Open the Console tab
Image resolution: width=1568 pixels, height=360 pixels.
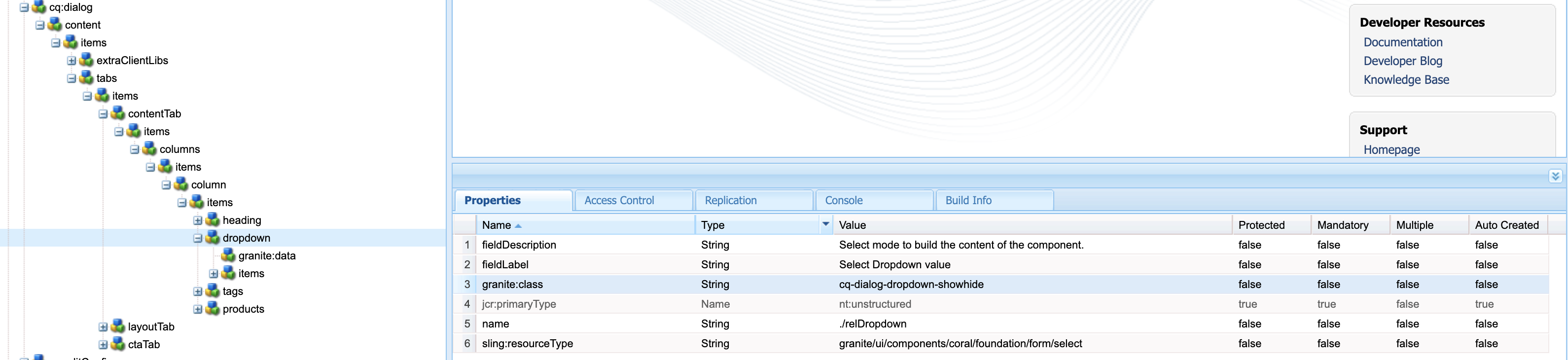[843, 200]
